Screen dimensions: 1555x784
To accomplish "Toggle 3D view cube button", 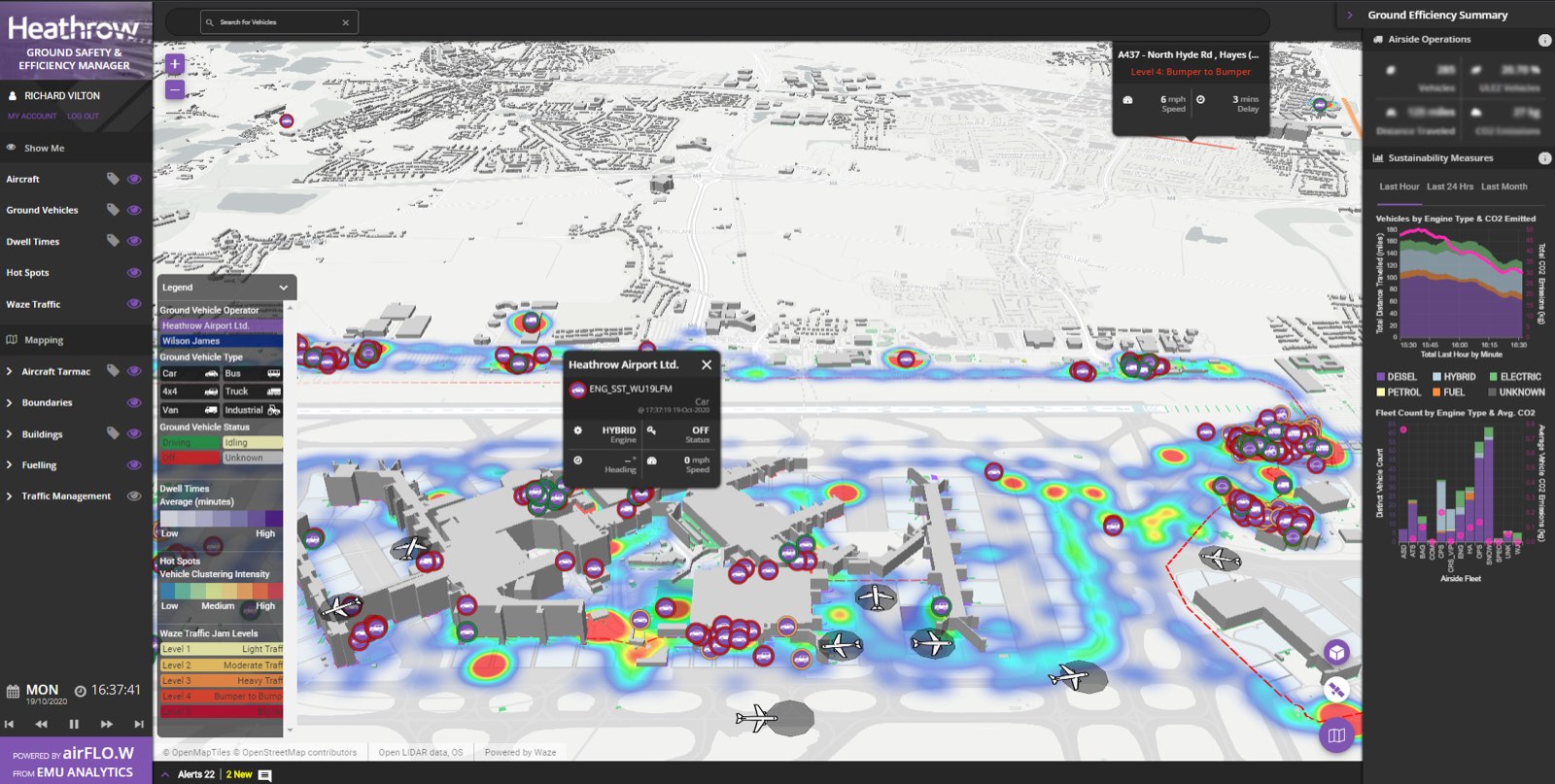I will coord(1337,652).
